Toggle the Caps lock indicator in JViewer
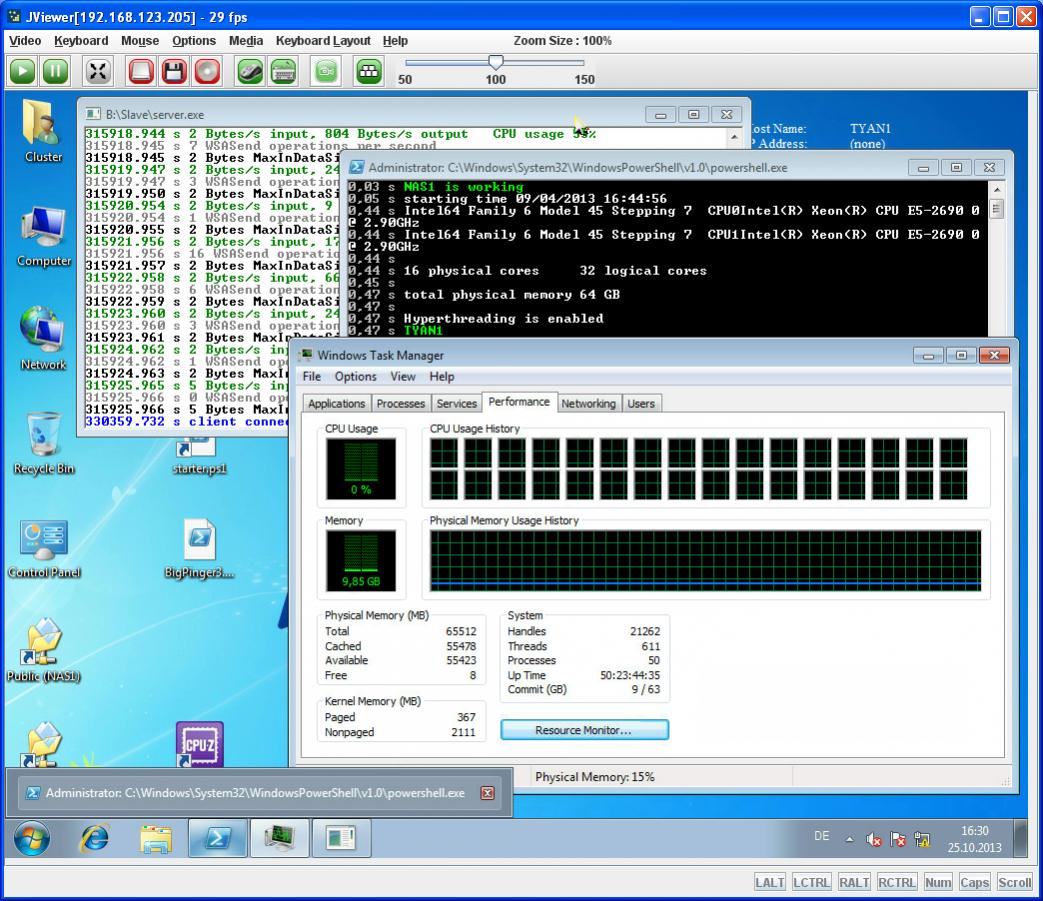This screenshot has width=1043, height=901. (x=974, y=882)
